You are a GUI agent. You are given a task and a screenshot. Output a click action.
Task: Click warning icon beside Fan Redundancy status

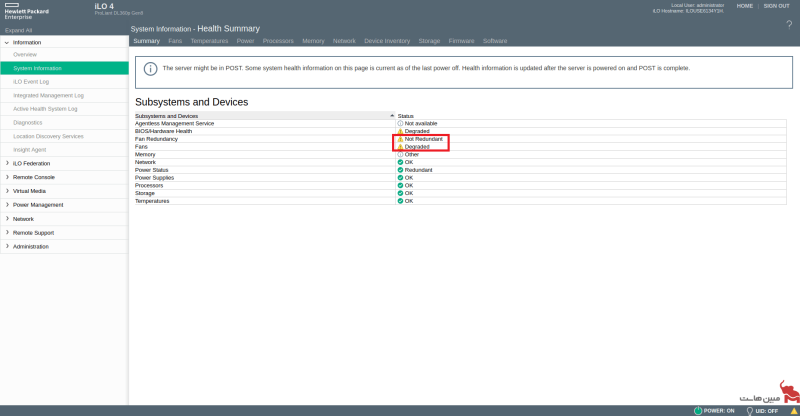(400, 139)
